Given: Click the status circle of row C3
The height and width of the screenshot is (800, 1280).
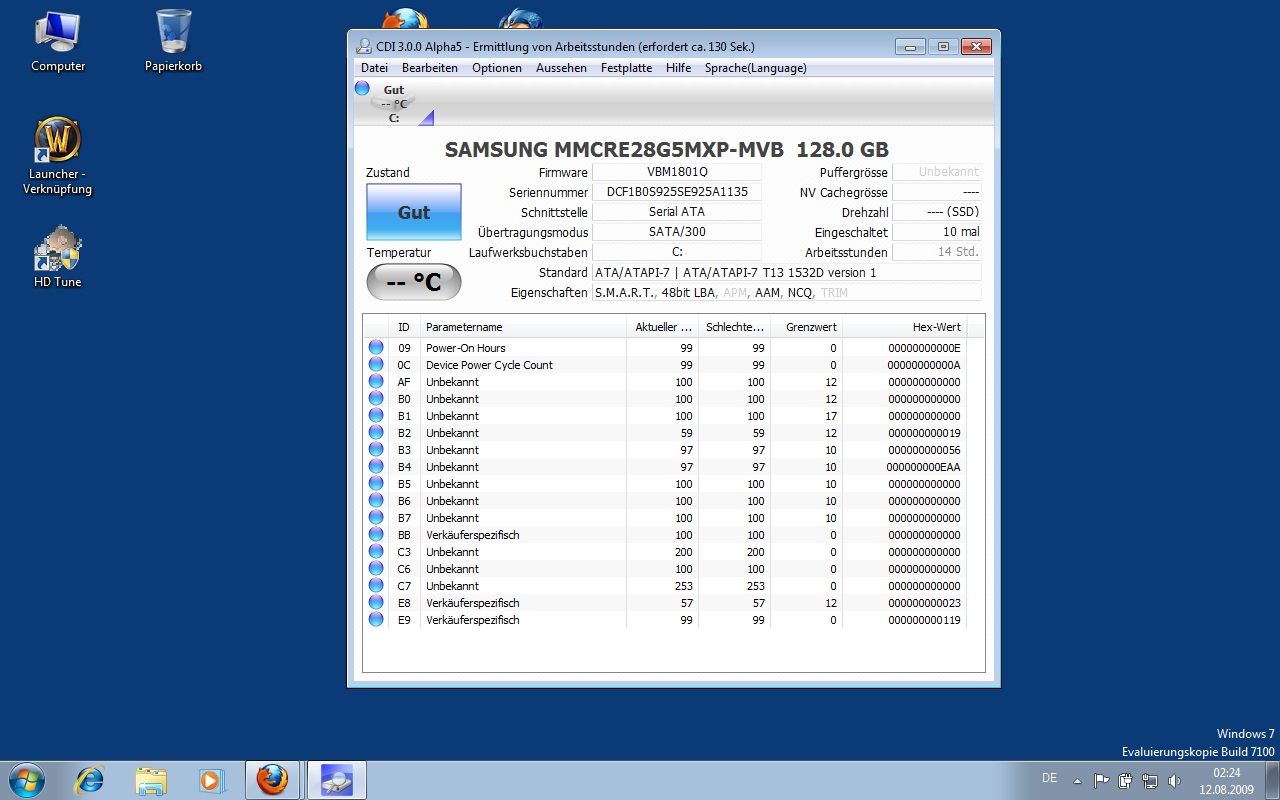Looking at the screenshot, I should (376, 552).
